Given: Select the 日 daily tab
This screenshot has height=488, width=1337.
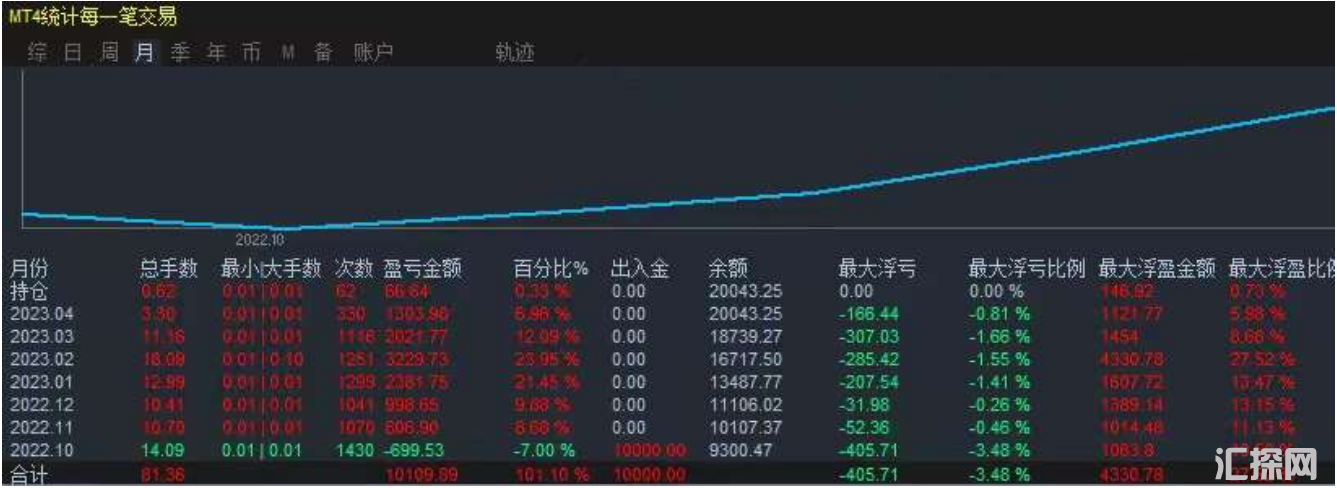Looking at the screenshot, I should point(73,53).
